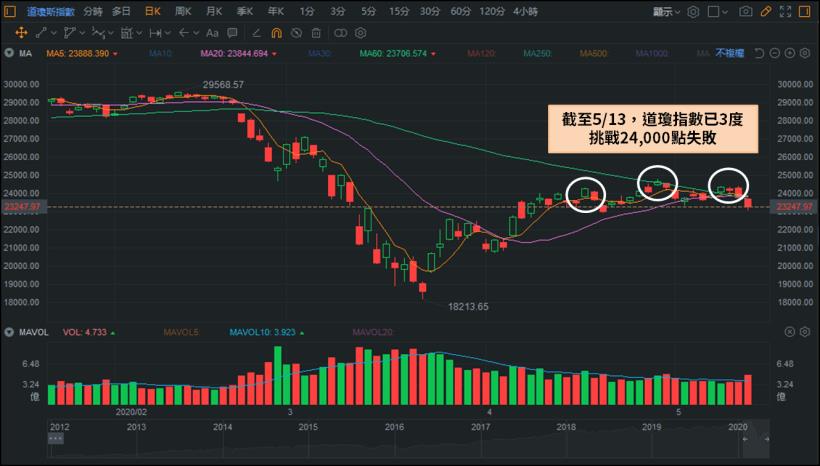Image resolution: width=820 pixels, height=466 pixels.
Task: Delete drawings with the trash icon
Action: (316, 33)
